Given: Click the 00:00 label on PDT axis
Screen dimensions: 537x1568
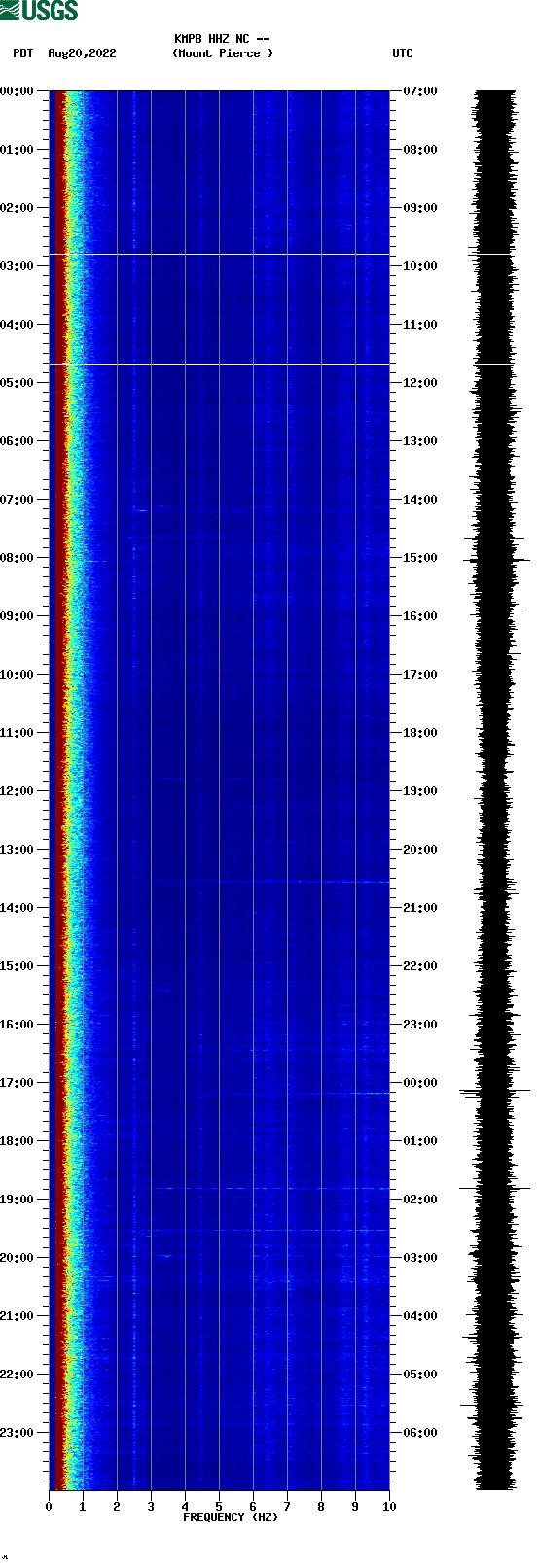Looking at the screenshot, I should 18,91.
